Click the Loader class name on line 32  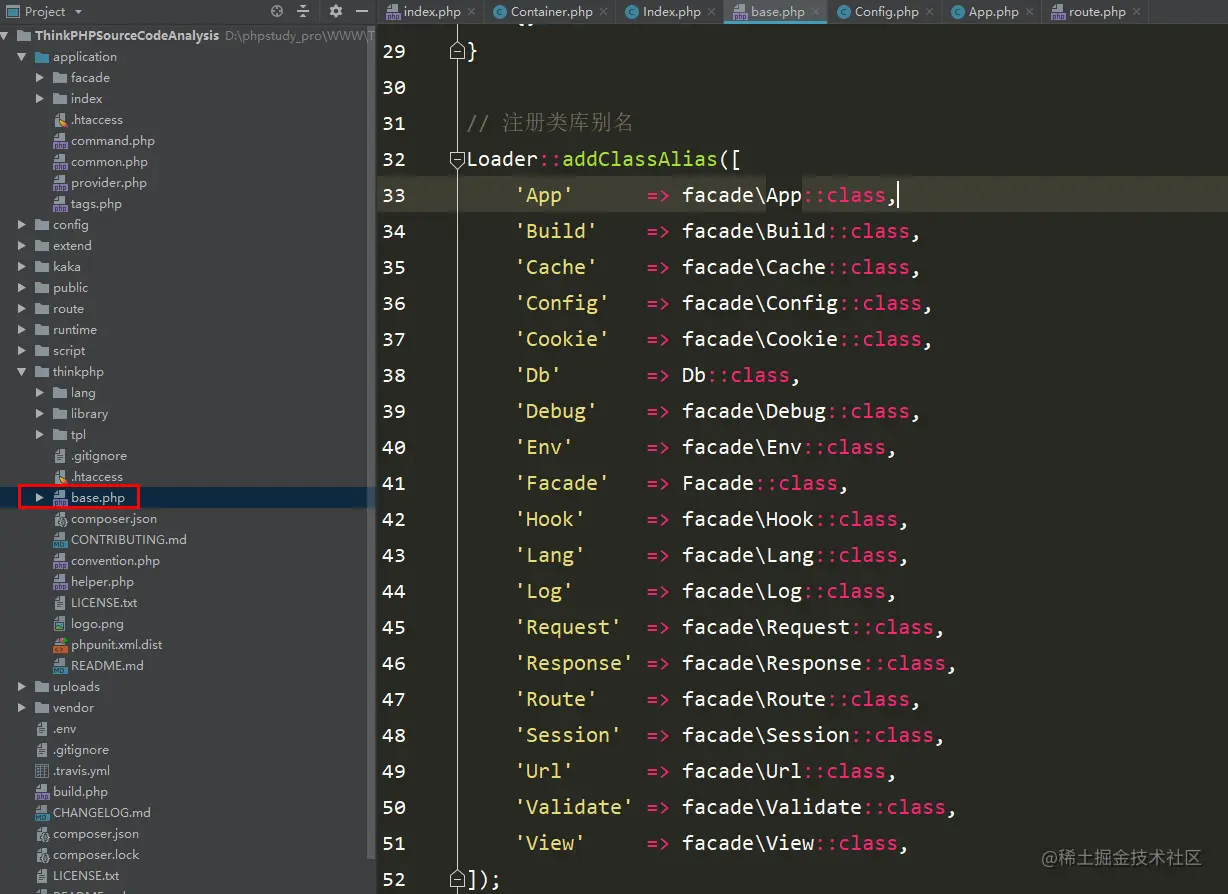(502, 159)
